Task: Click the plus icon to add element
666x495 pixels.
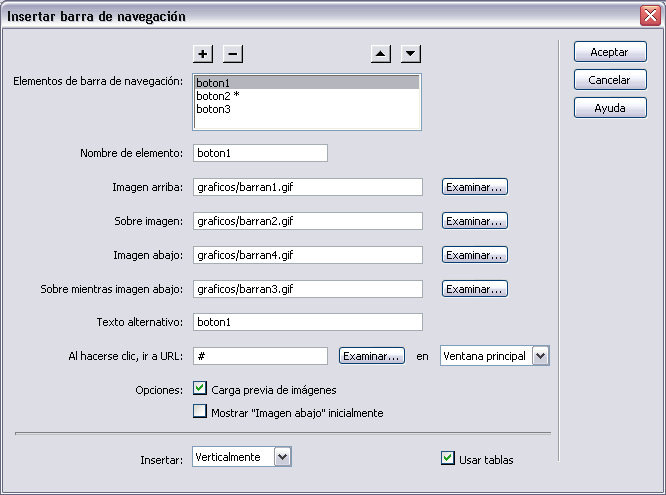Action: (x=203, y=54)
